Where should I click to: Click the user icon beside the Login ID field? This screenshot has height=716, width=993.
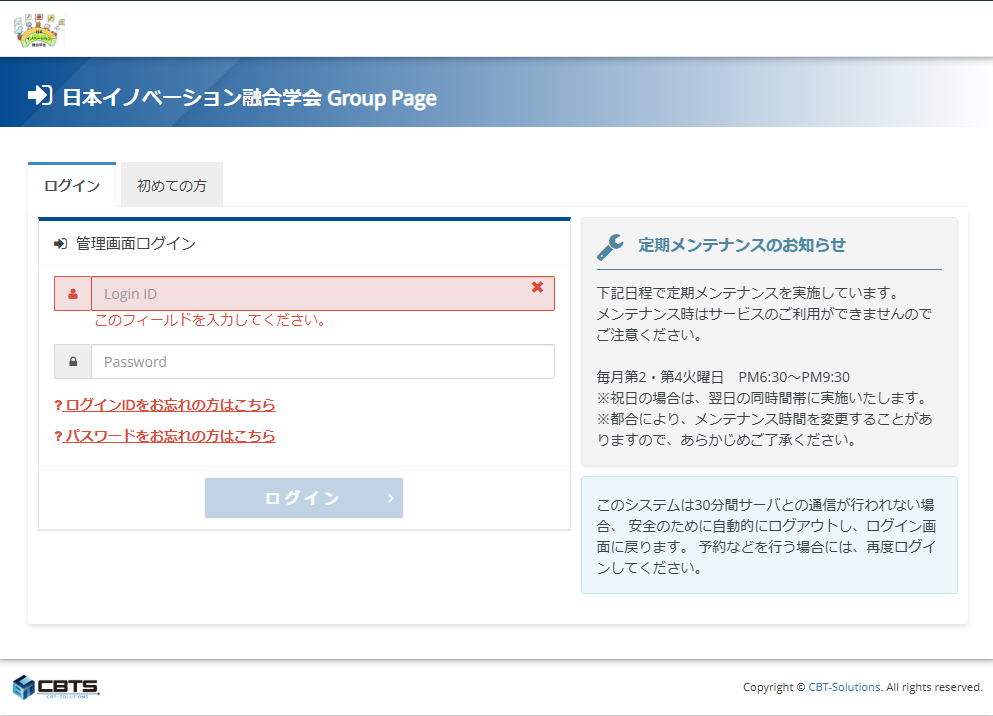[x=73, y=294]
